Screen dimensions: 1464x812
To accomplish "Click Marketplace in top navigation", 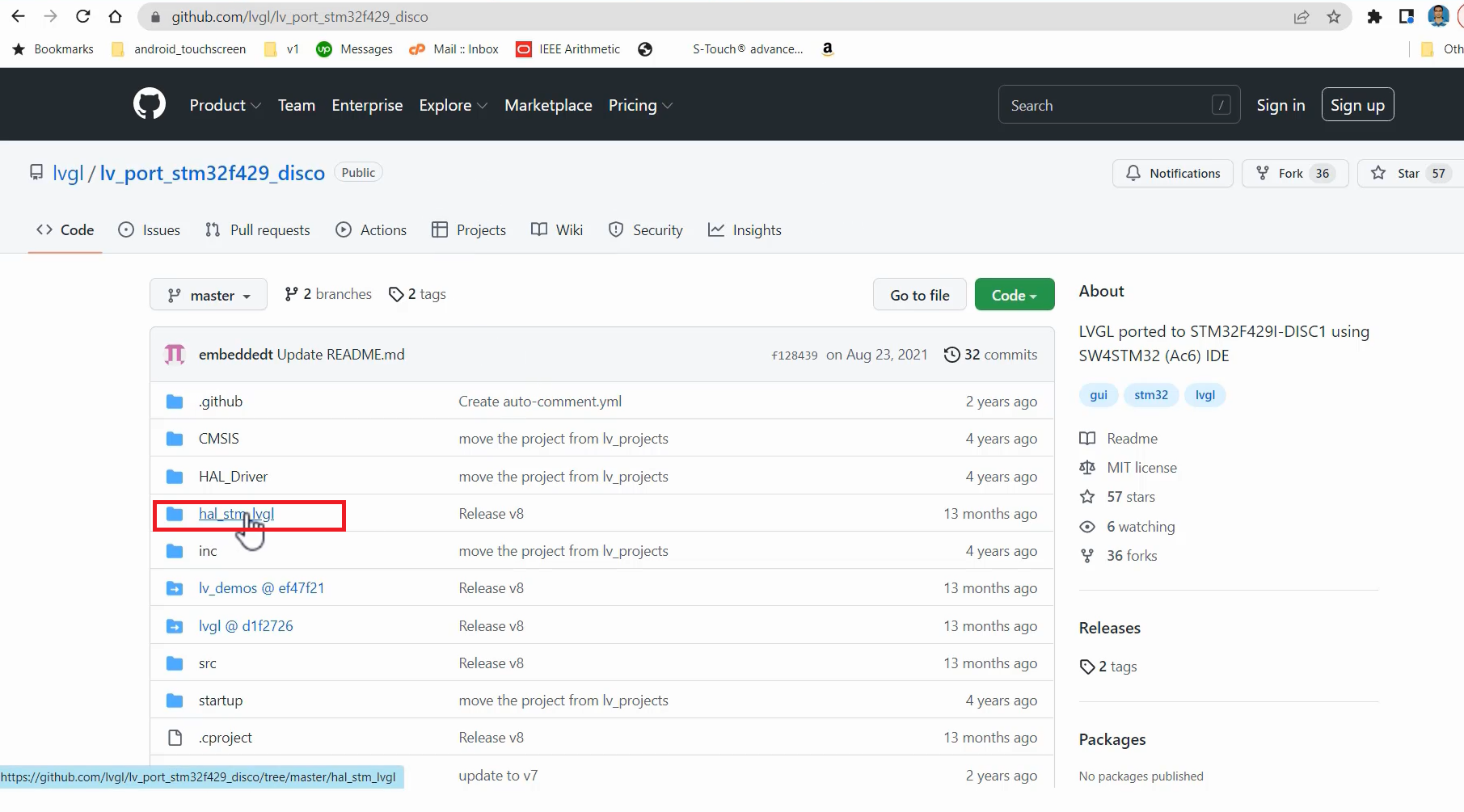I will (x=548, y=105).
